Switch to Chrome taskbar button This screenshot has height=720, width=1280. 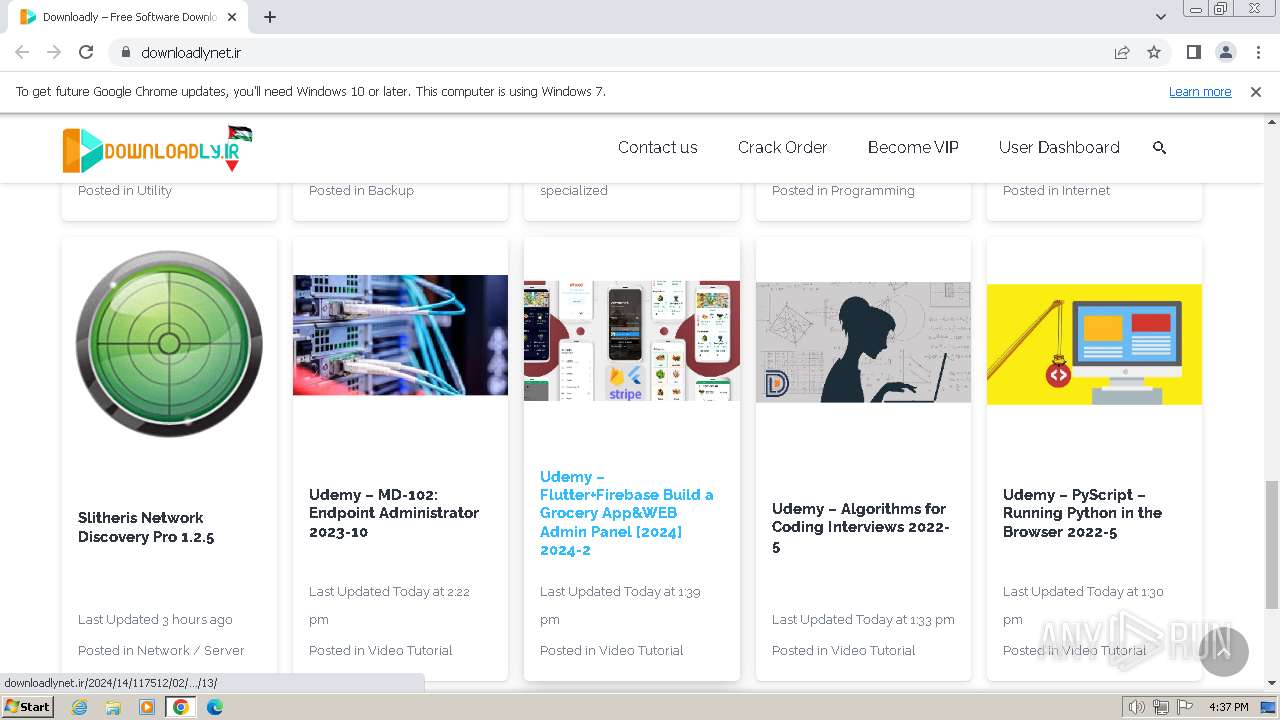click(181, 707)
